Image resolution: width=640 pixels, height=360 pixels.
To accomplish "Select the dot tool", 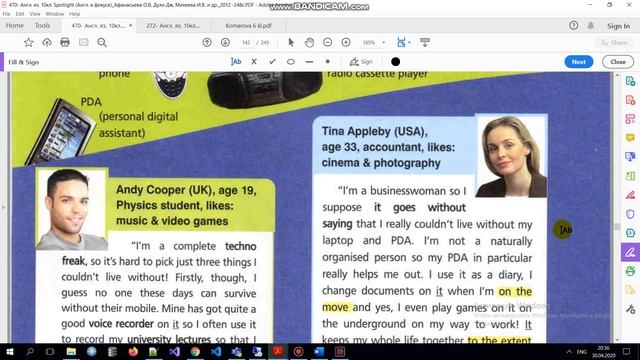I will (327, 62).
